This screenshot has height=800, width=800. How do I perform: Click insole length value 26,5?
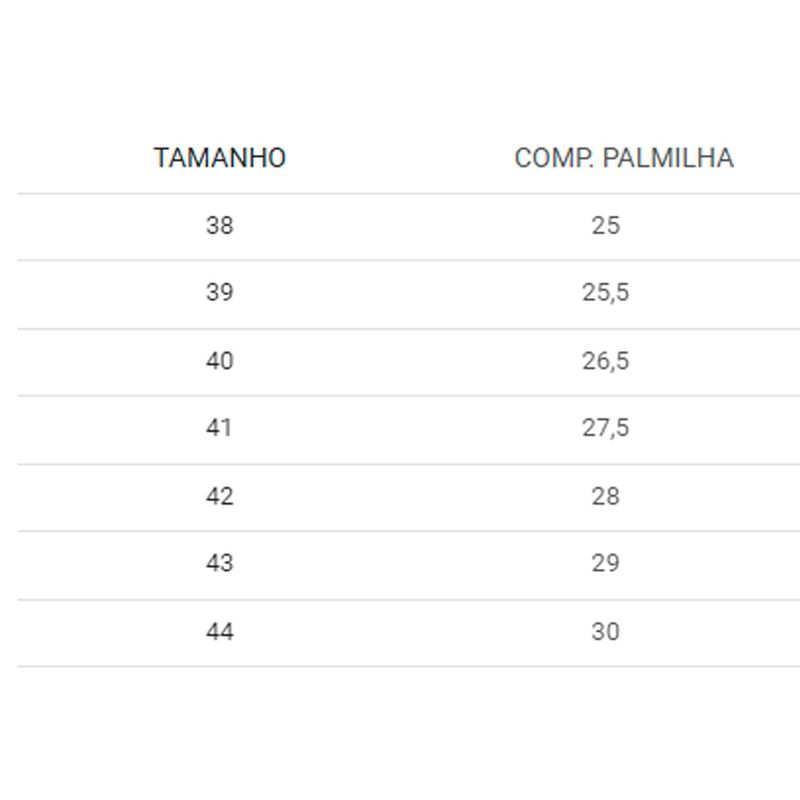(606, 362)
